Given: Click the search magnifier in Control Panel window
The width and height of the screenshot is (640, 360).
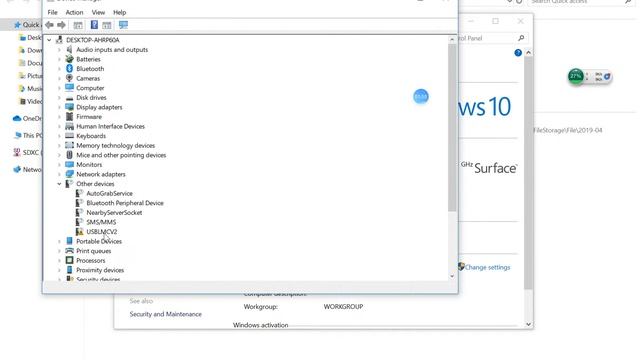Looking at the screenshot, I should point(521,38).
